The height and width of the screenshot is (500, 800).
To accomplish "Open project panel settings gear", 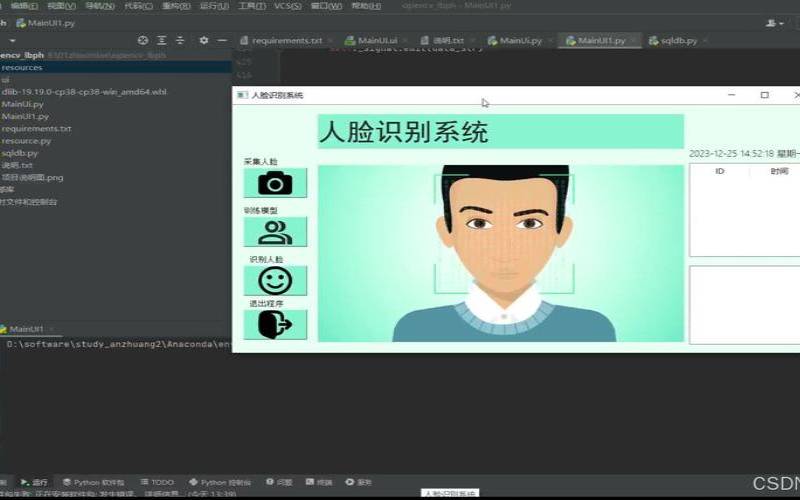I will click(204, 40).
